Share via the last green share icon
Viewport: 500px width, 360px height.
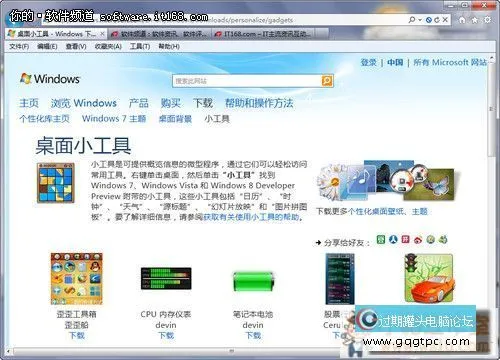coord(443,239)
